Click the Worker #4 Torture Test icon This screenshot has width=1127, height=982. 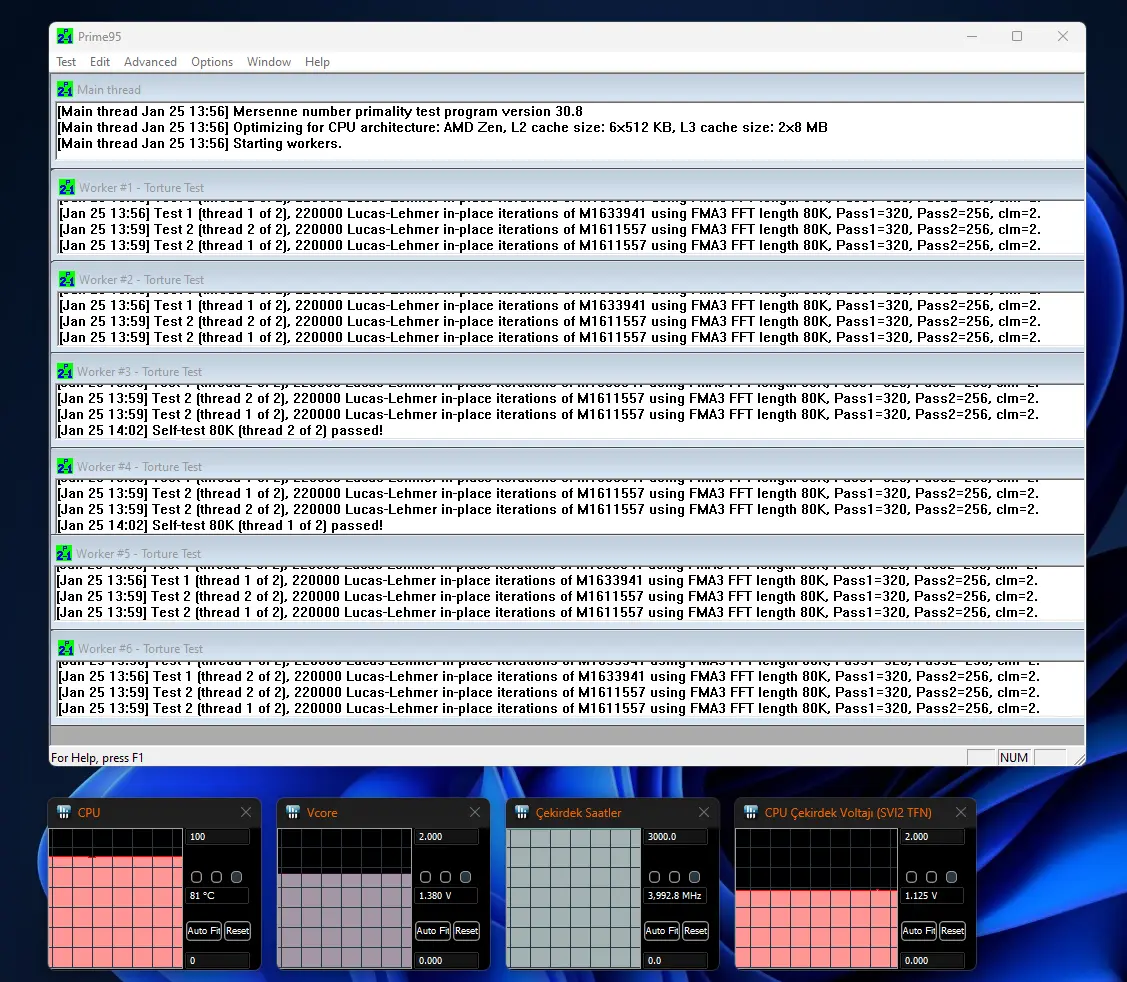[65, 466]
